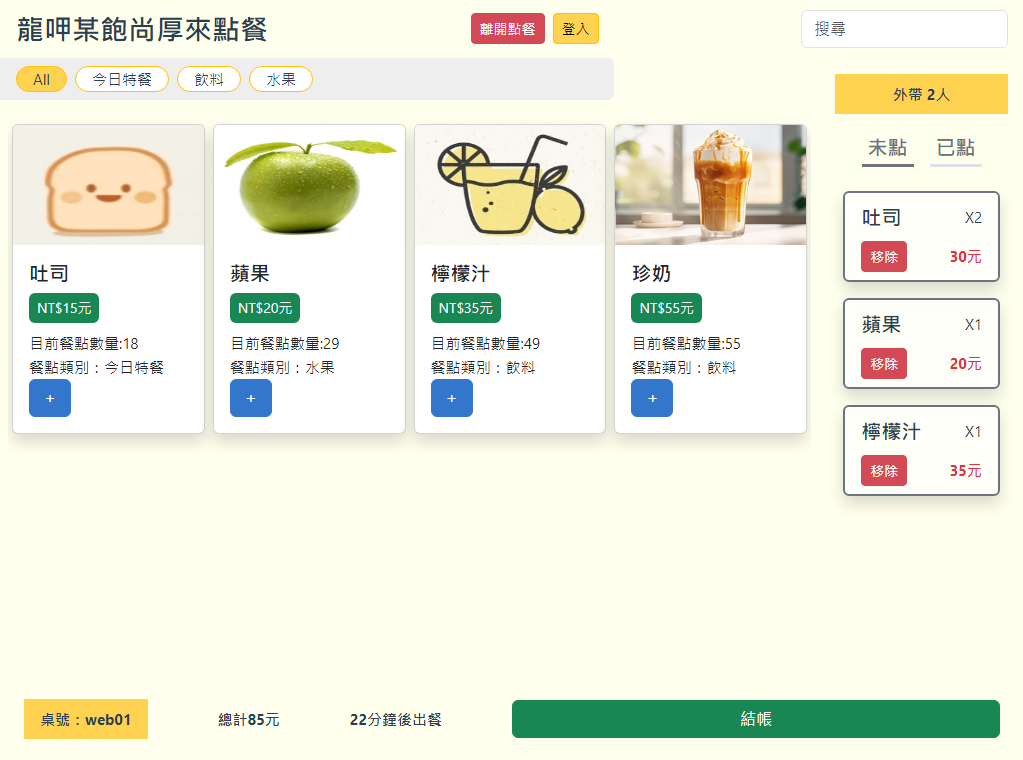
Task: Open the 登入 login button
Action: pyautogui.click(x=575, y=29)
